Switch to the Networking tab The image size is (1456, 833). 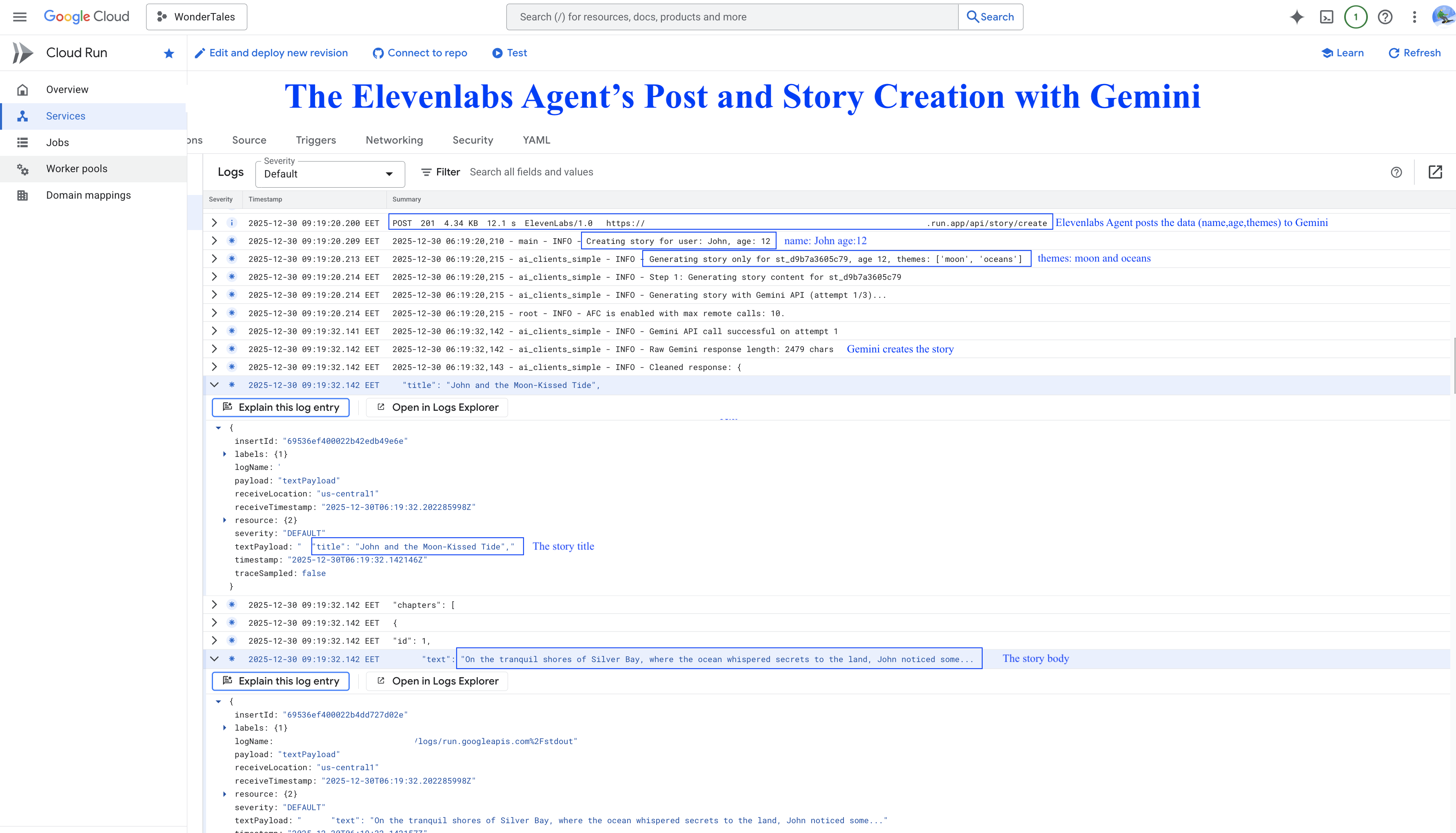click(394, 140)
